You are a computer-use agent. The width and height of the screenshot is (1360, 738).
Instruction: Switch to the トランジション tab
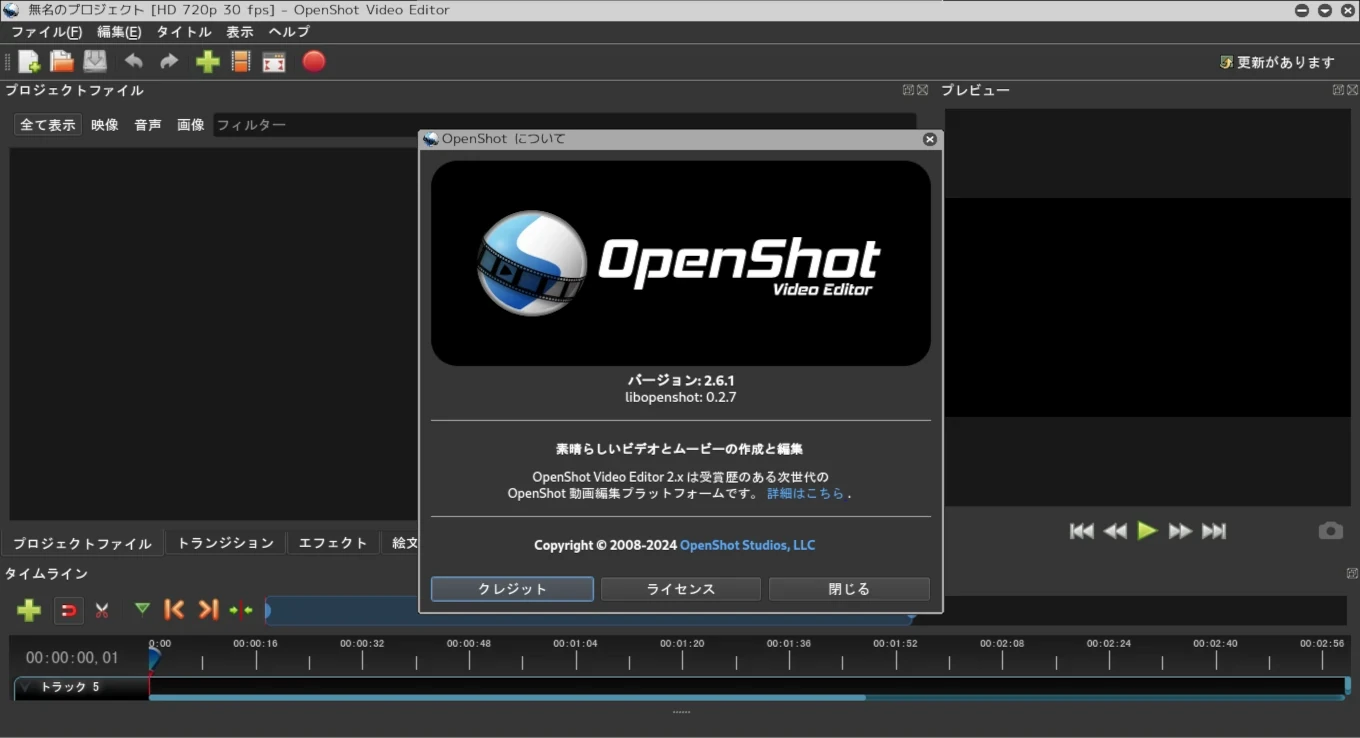pos(225,543)
